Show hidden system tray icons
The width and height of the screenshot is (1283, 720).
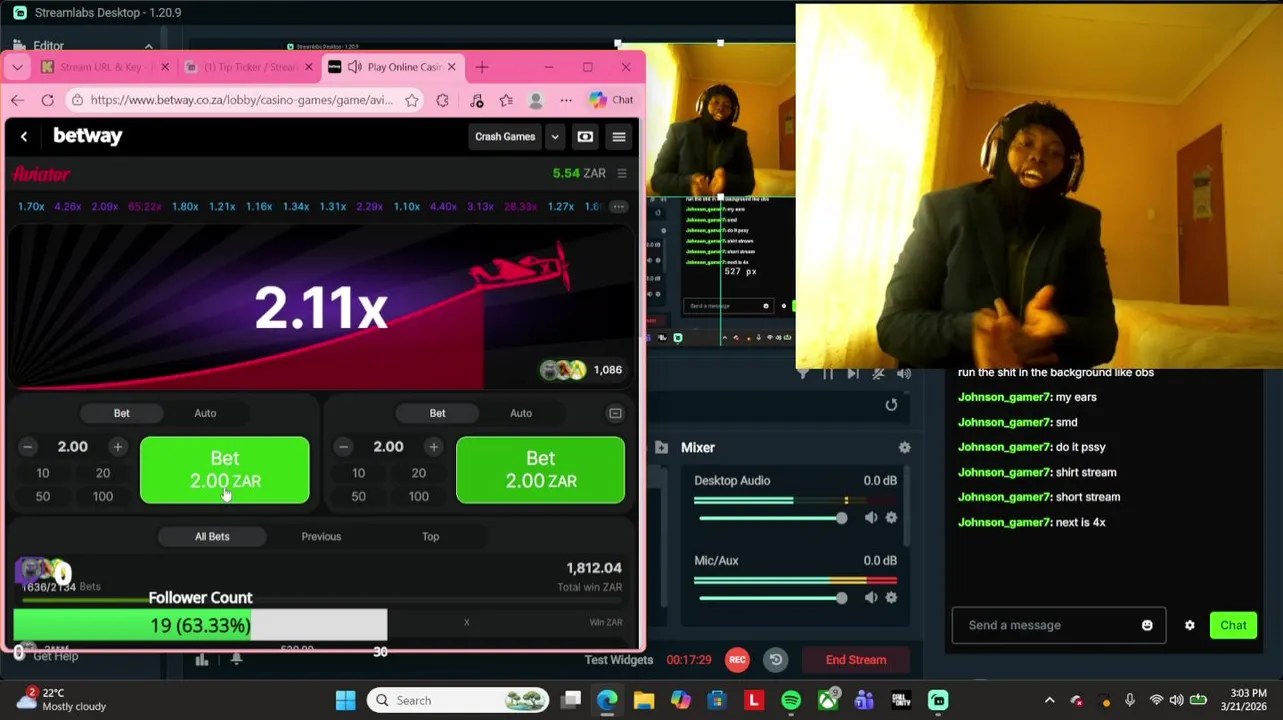(x=1049, y=700)
